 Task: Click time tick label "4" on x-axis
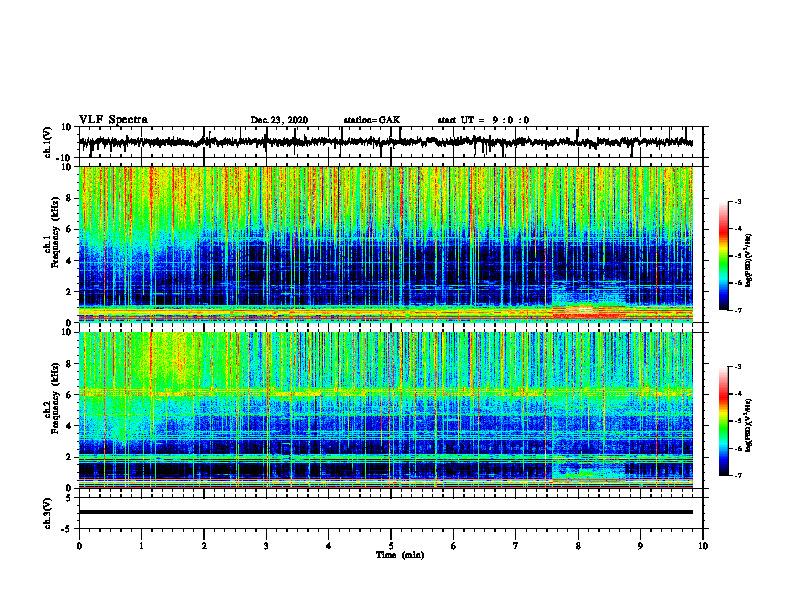click(x=329, y=546)
